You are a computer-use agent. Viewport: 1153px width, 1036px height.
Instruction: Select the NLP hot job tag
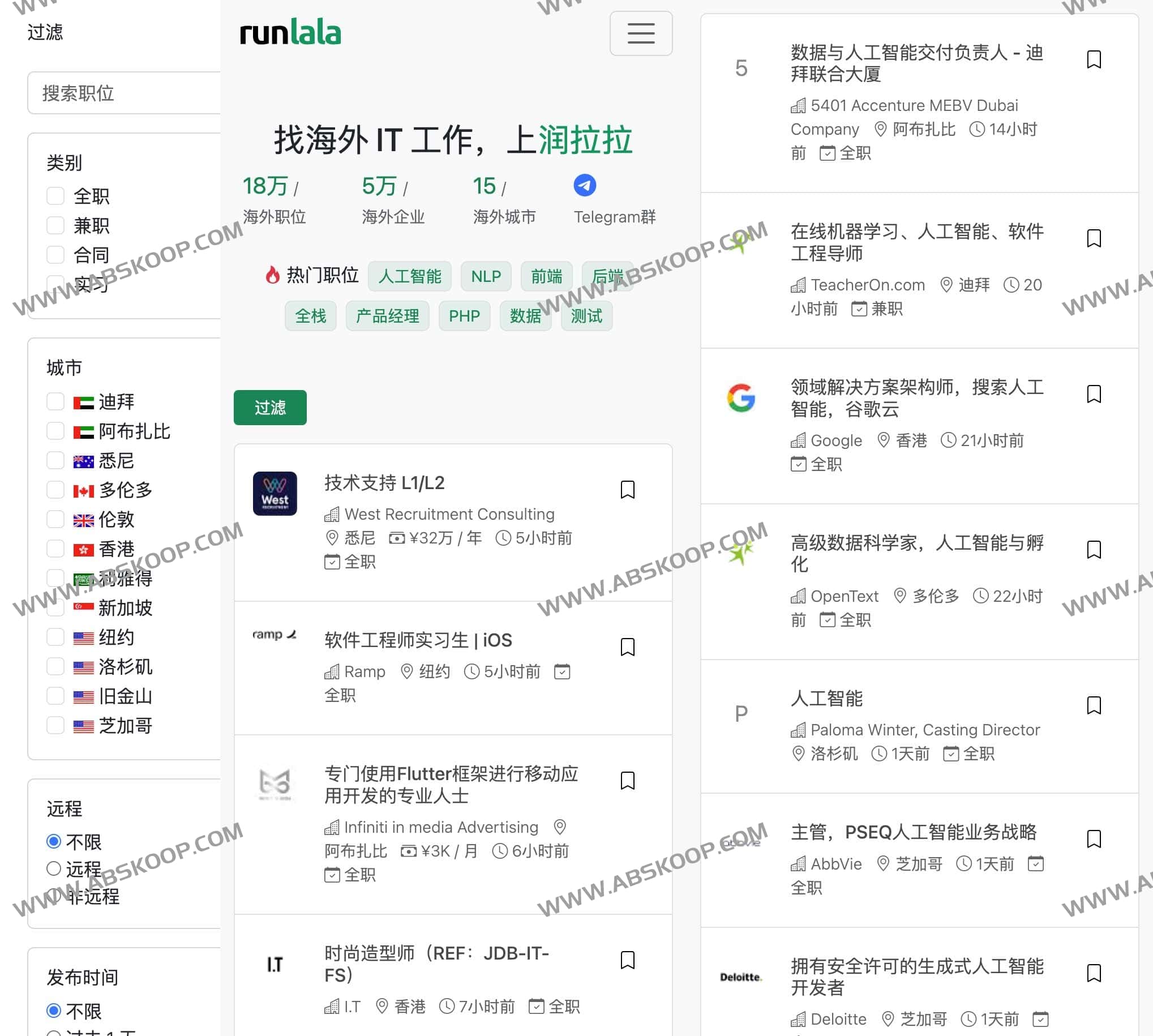(x=485, y=276)
